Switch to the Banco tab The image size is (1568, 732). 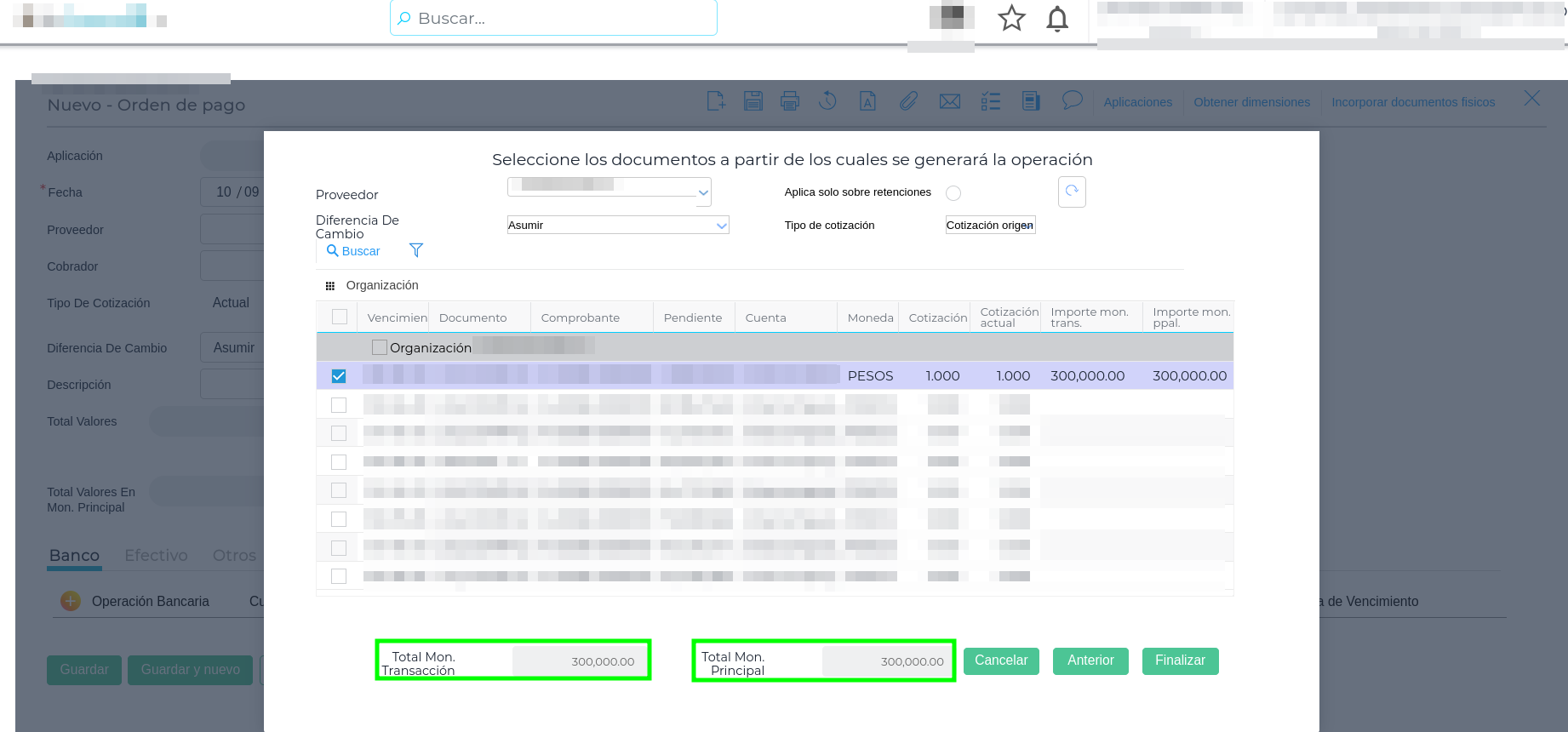click(x=75, y=556)
